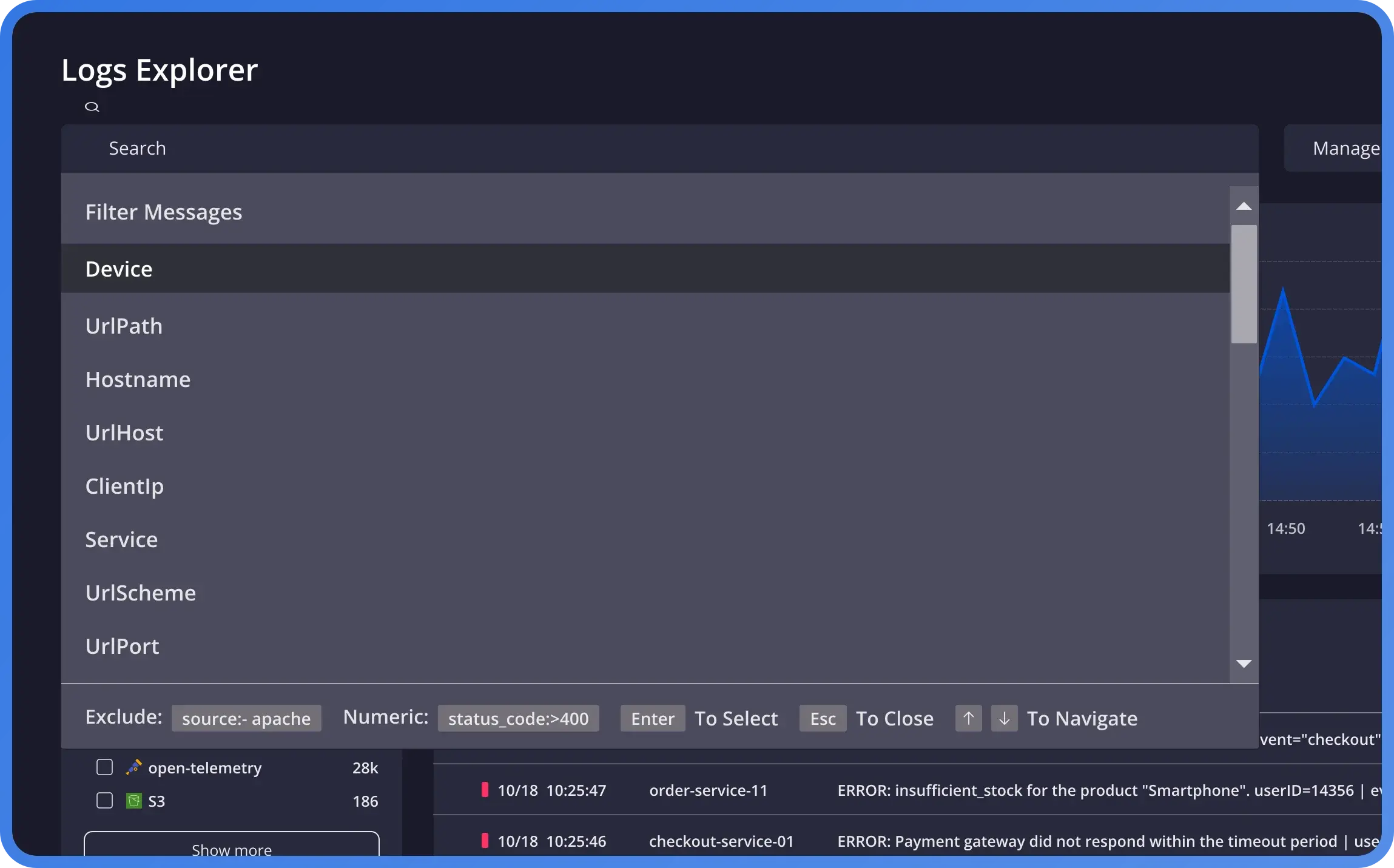Select the Device filter option
Image resolution: width=1394 pixels, height=868 pixels.
[x=119, y=269]
